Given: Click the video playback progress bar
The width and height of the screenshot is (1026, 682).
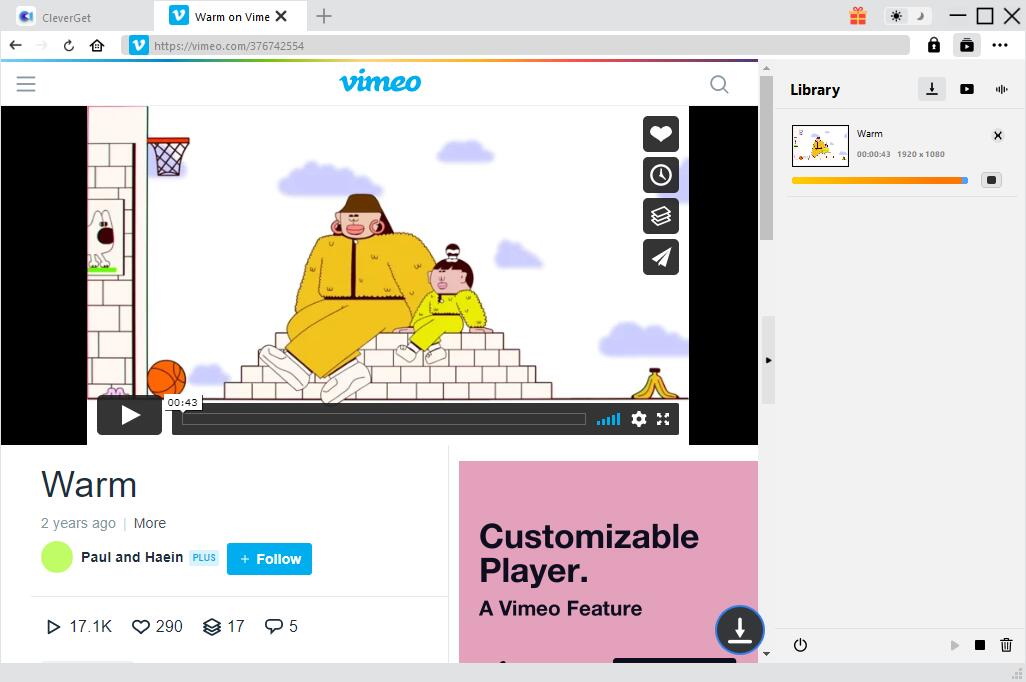Looking at the screenshot, I should 384,419.
